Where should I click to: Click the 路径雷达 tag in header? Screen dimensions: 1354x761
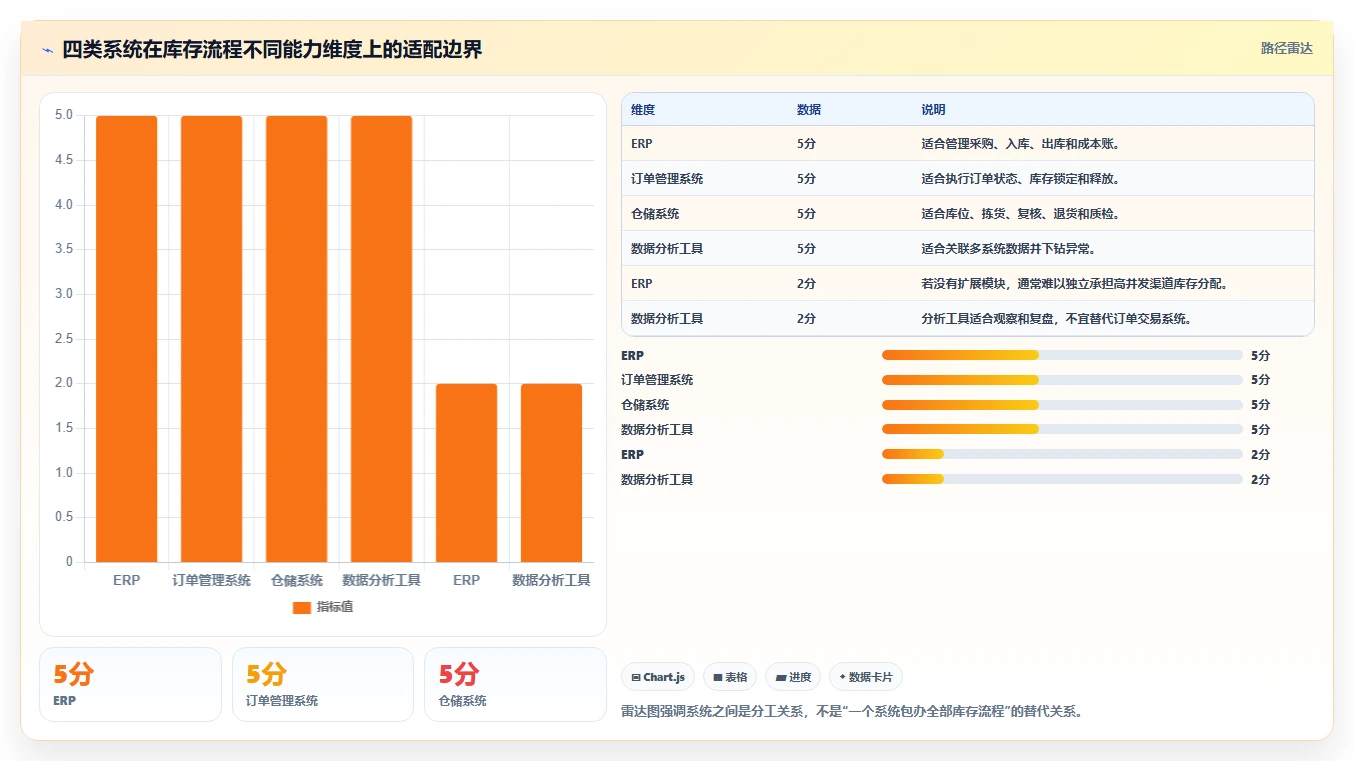point(1286,48)
